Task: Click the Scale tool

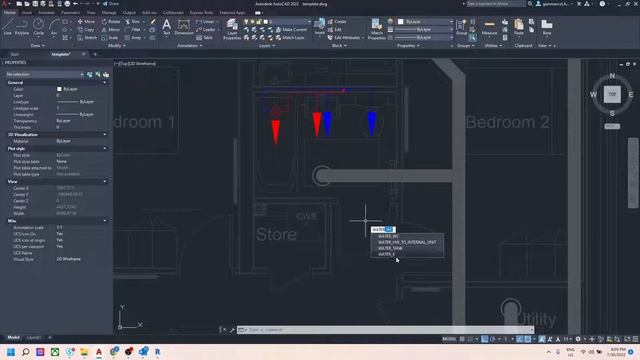Action: pyautogui.click(x=110, y=38)
